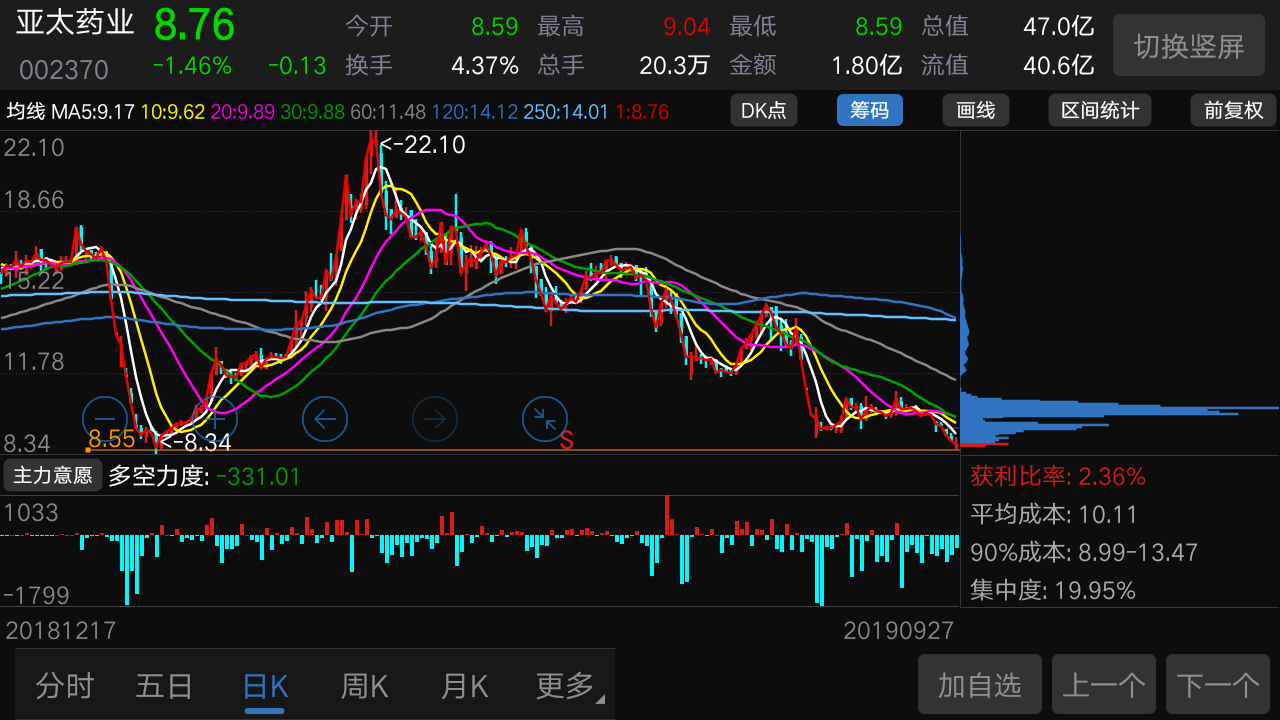
Task: Tap the green 30:9.88 average value
Action: point(313,111)
